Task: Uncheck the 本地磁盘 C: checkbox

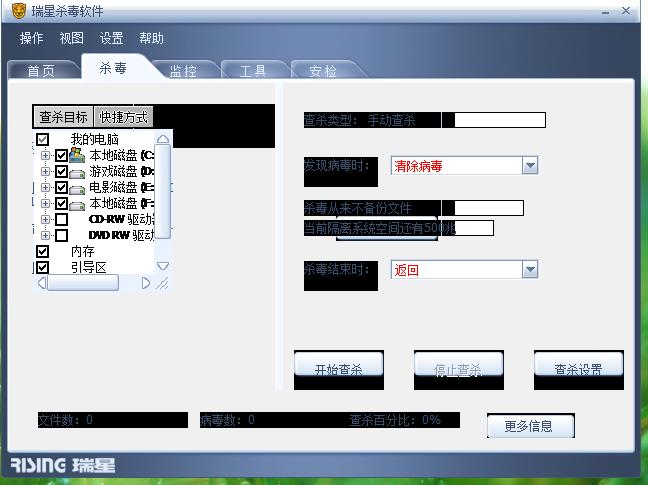Action: click(62, 155)
